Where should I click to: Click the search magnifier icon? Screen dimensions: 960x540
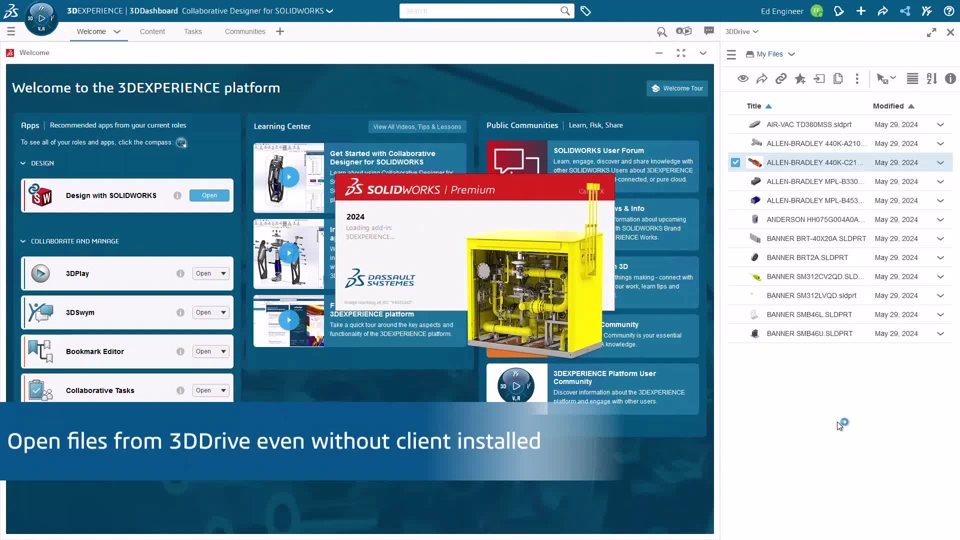tap(564, 11)
